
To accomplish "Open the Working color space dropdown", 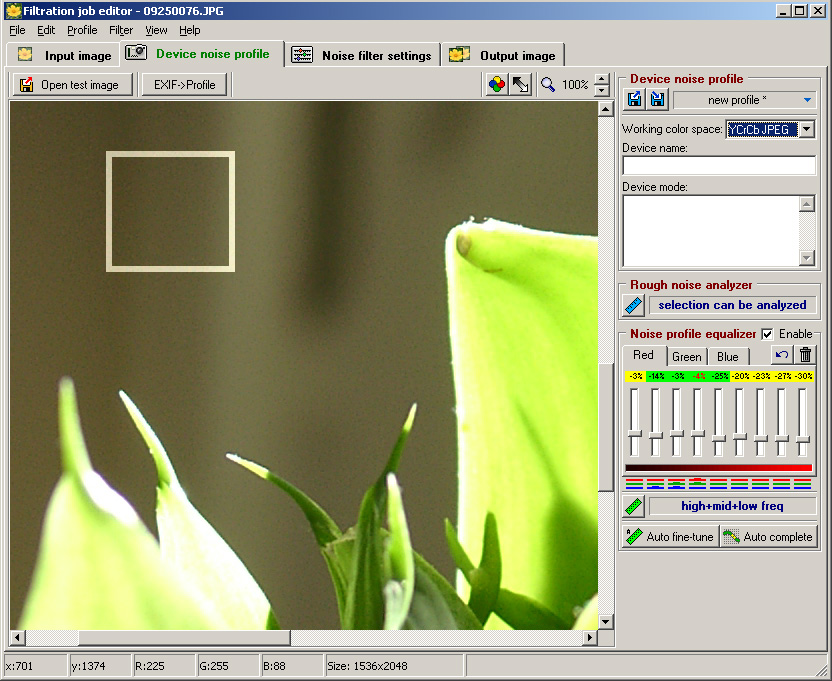I will 806,129.
